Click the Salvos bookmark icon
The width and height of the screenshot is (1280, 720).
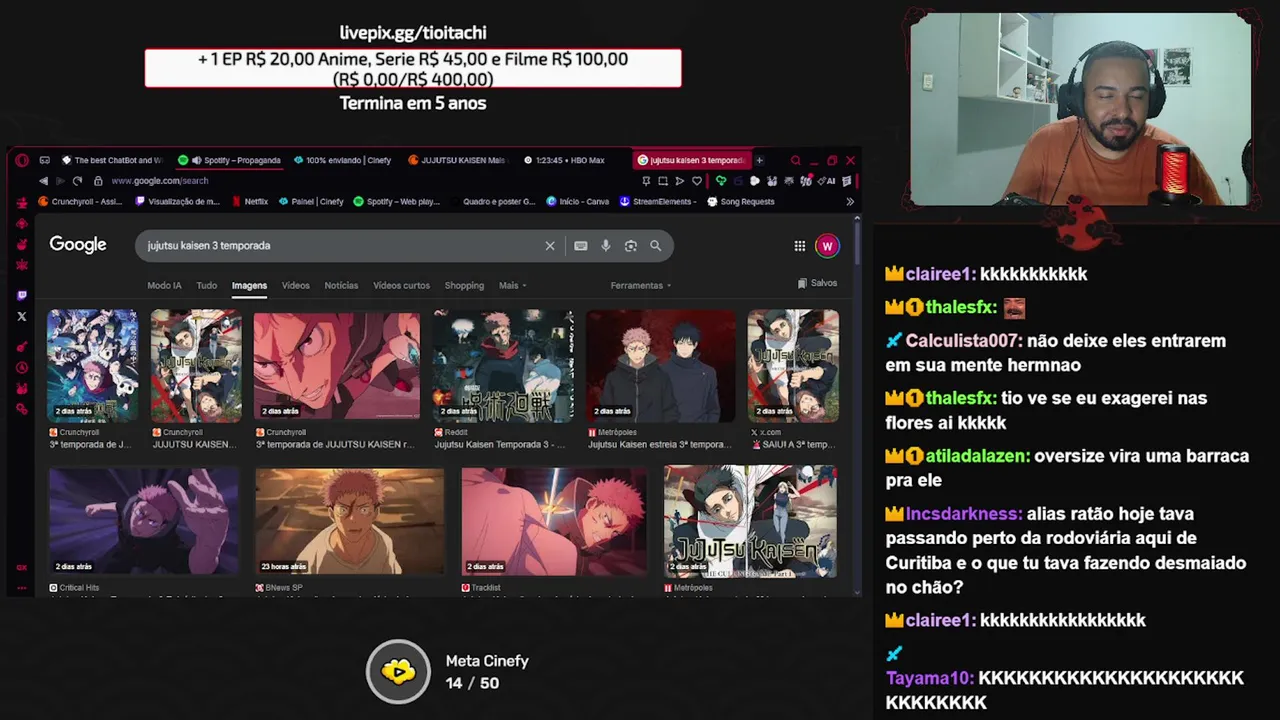coord(802,284)
